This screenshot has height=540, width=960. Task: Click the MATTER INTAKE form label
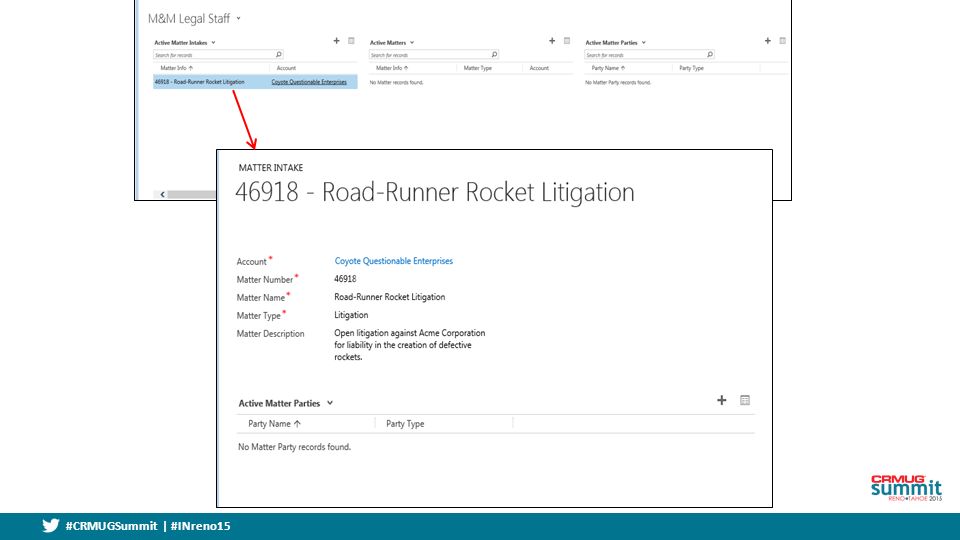(x=271, y=168)
